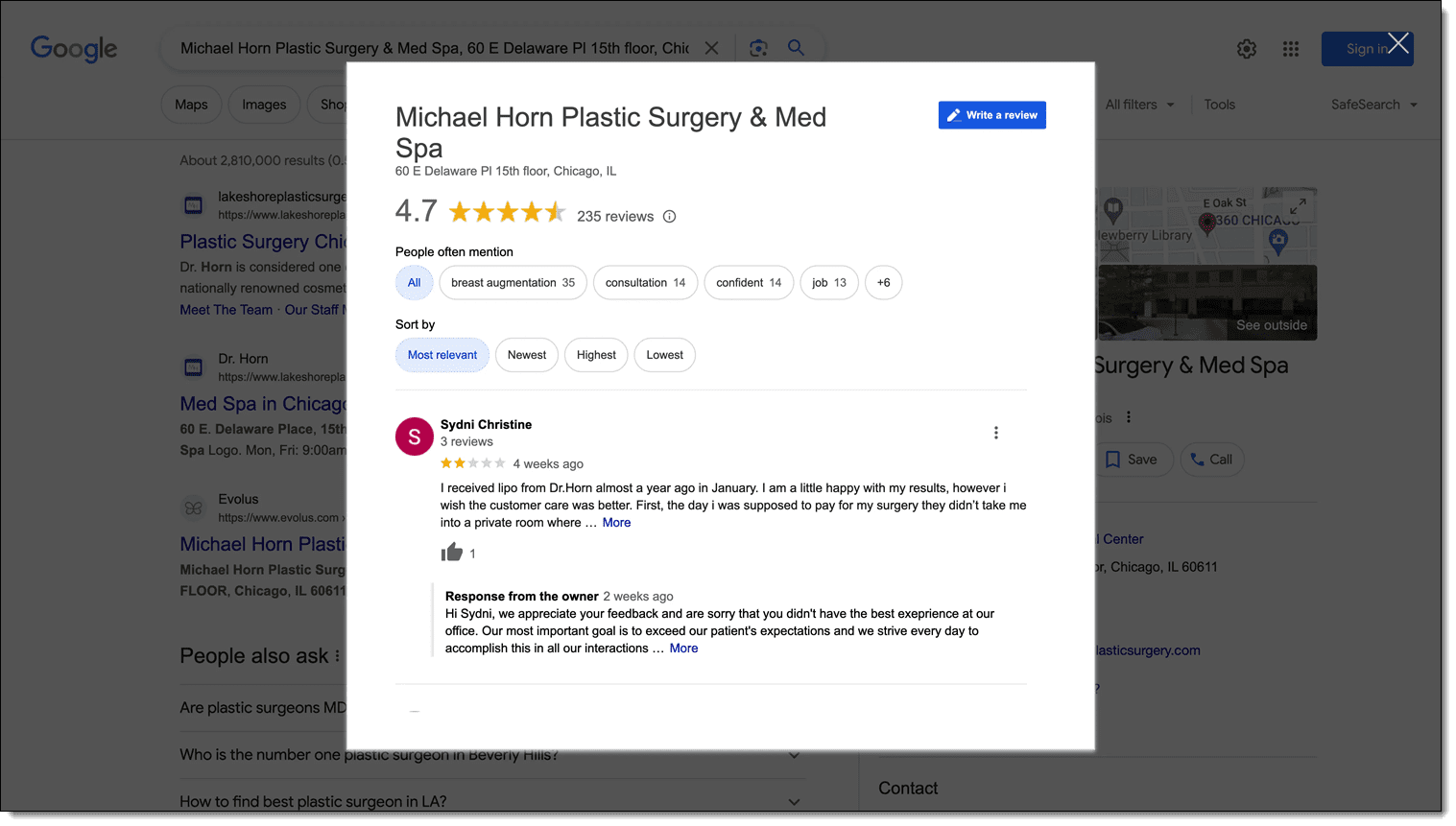Switch to the Maps tab
Screen dimensions: 1456x826
[191, 104]
